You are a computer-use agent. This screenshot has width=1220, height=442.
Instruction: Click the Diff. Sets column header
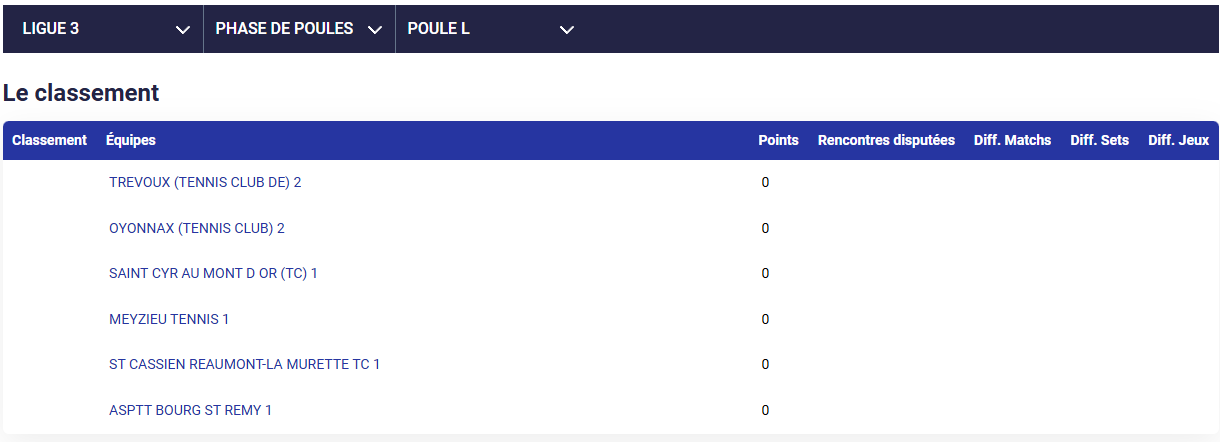(x=1099, y=140)
